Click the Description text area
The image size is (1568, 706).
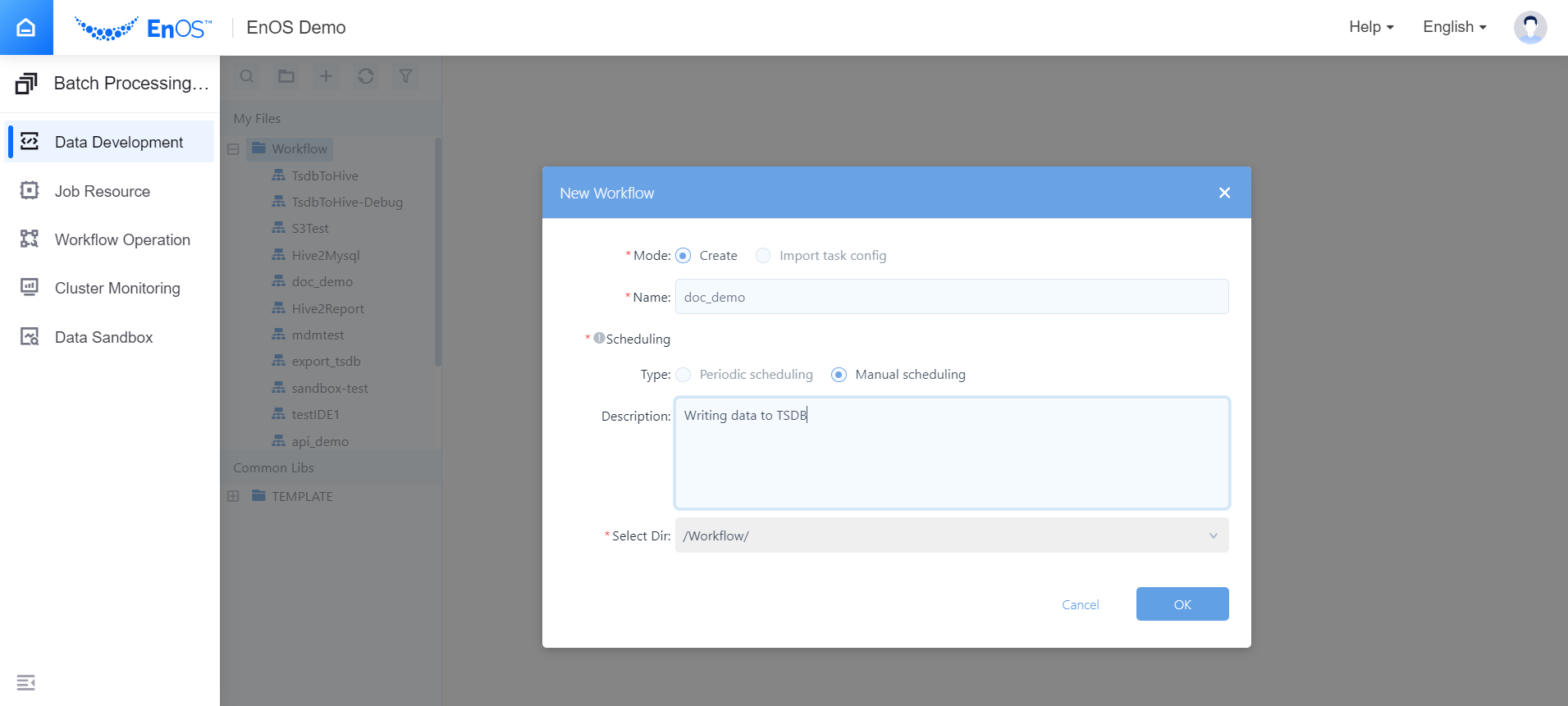click(952, 453)
